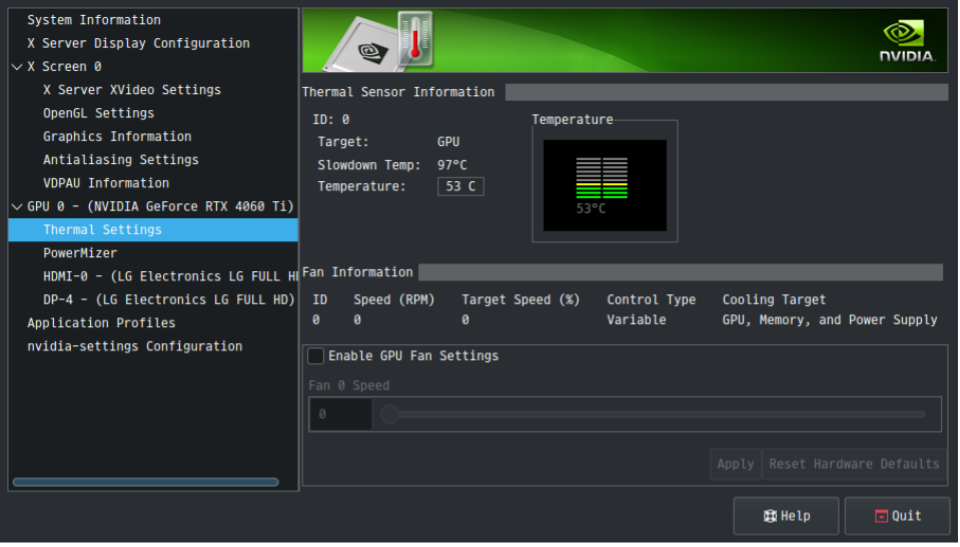The image size is (960, 547).
Task: Enable GPU Fan Settings checkbox
Action: [316, 356]
